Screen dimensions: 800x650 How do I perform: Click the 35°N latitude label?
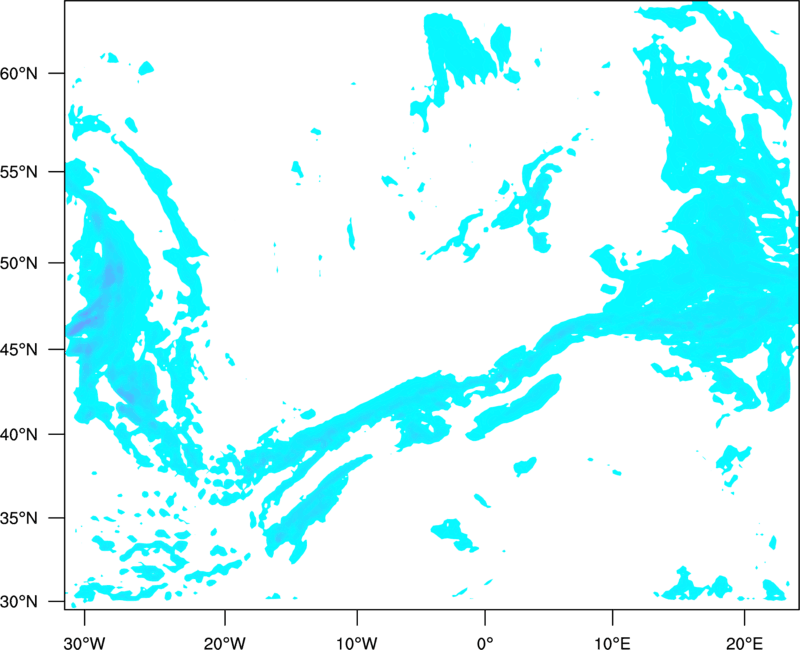tap(19, 518)
